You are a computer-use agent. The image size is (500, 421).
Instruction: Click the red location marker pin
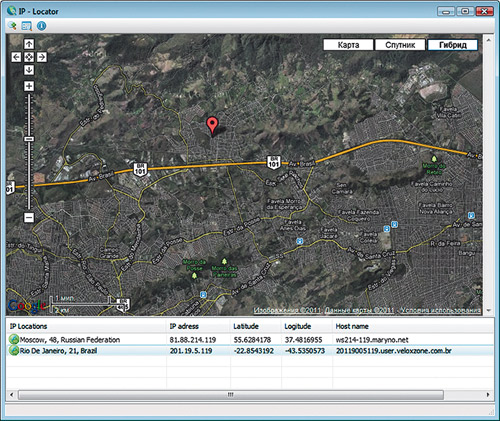click(x=212, y=126)
